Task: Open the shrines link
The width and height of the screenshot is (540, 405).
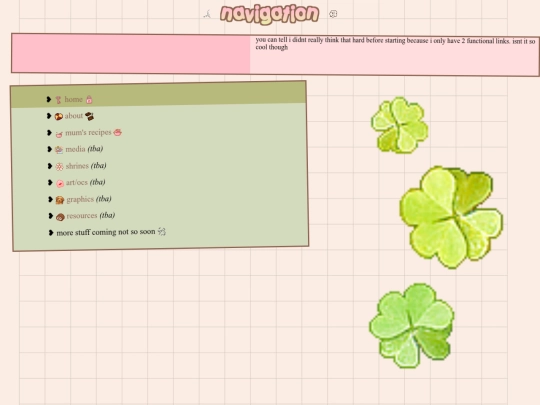Action: pyautogui.click(x=77, y=166)
